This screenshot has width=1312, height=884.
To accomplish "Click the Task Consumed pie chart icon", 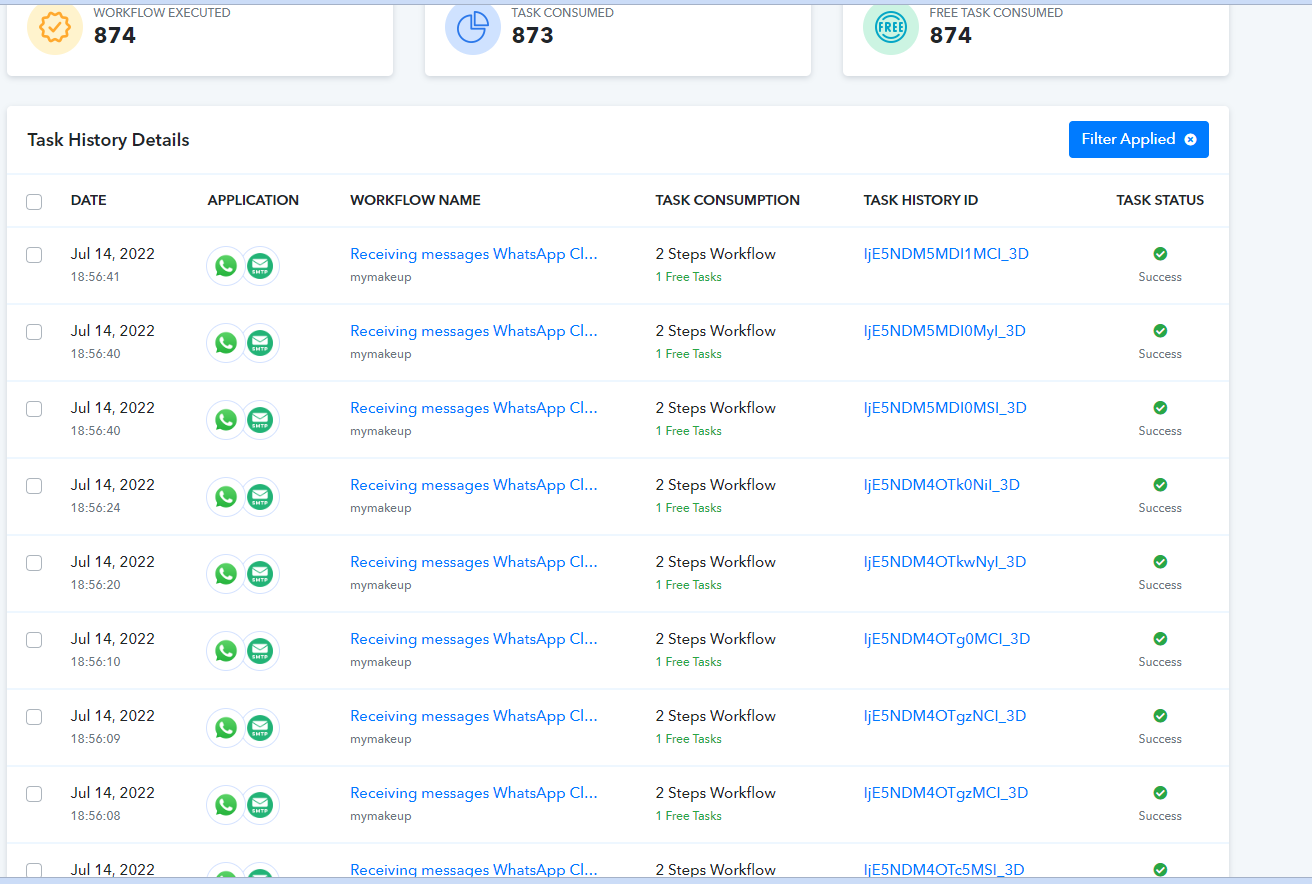I will tap(472, 27).
